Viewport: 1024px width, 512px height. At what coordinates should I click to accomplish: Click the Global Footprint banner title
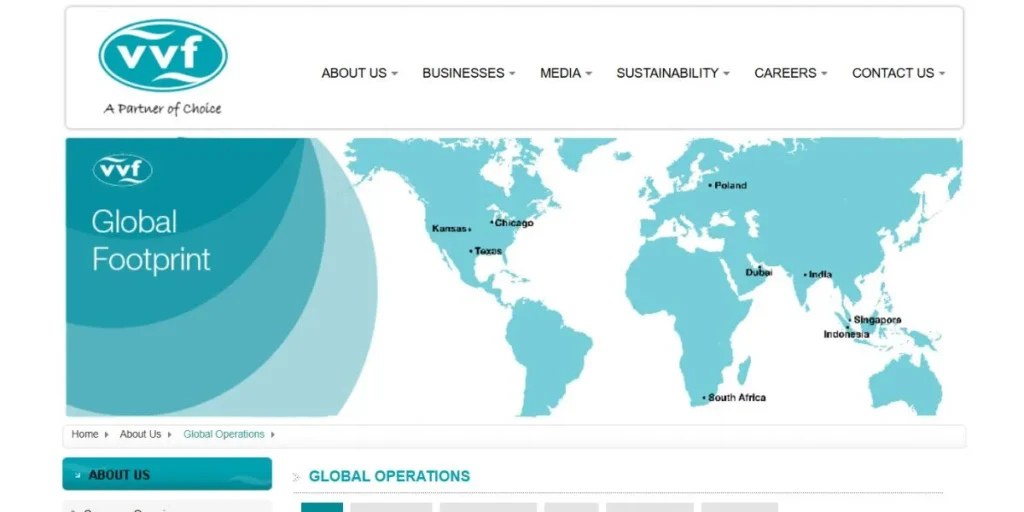click(151, 240)
